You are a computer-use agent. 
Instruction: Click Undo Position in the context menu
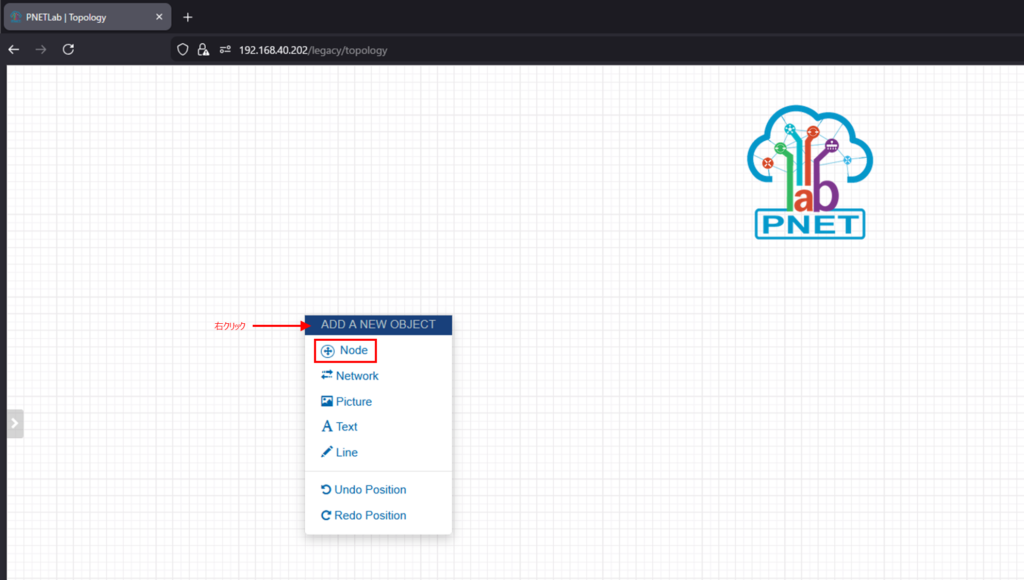tap(363, 490)
